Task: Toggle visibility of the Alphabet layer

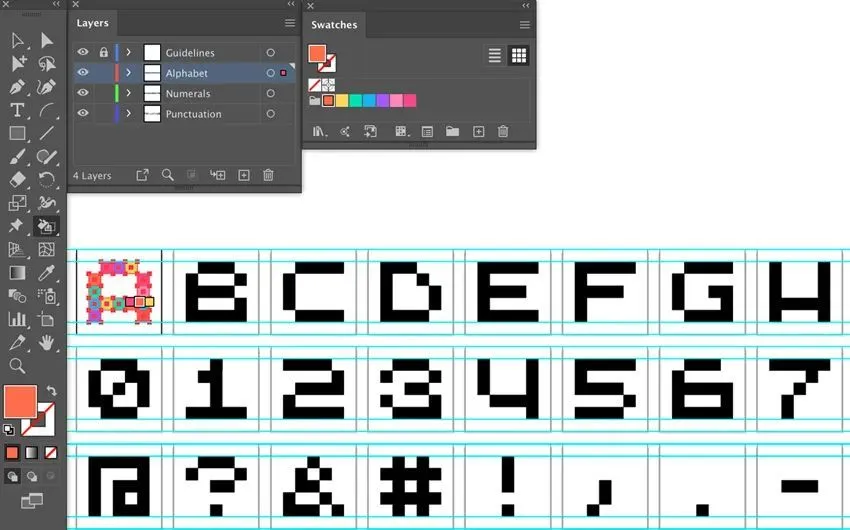Action: pyautogui.click(x=82, y=73)
